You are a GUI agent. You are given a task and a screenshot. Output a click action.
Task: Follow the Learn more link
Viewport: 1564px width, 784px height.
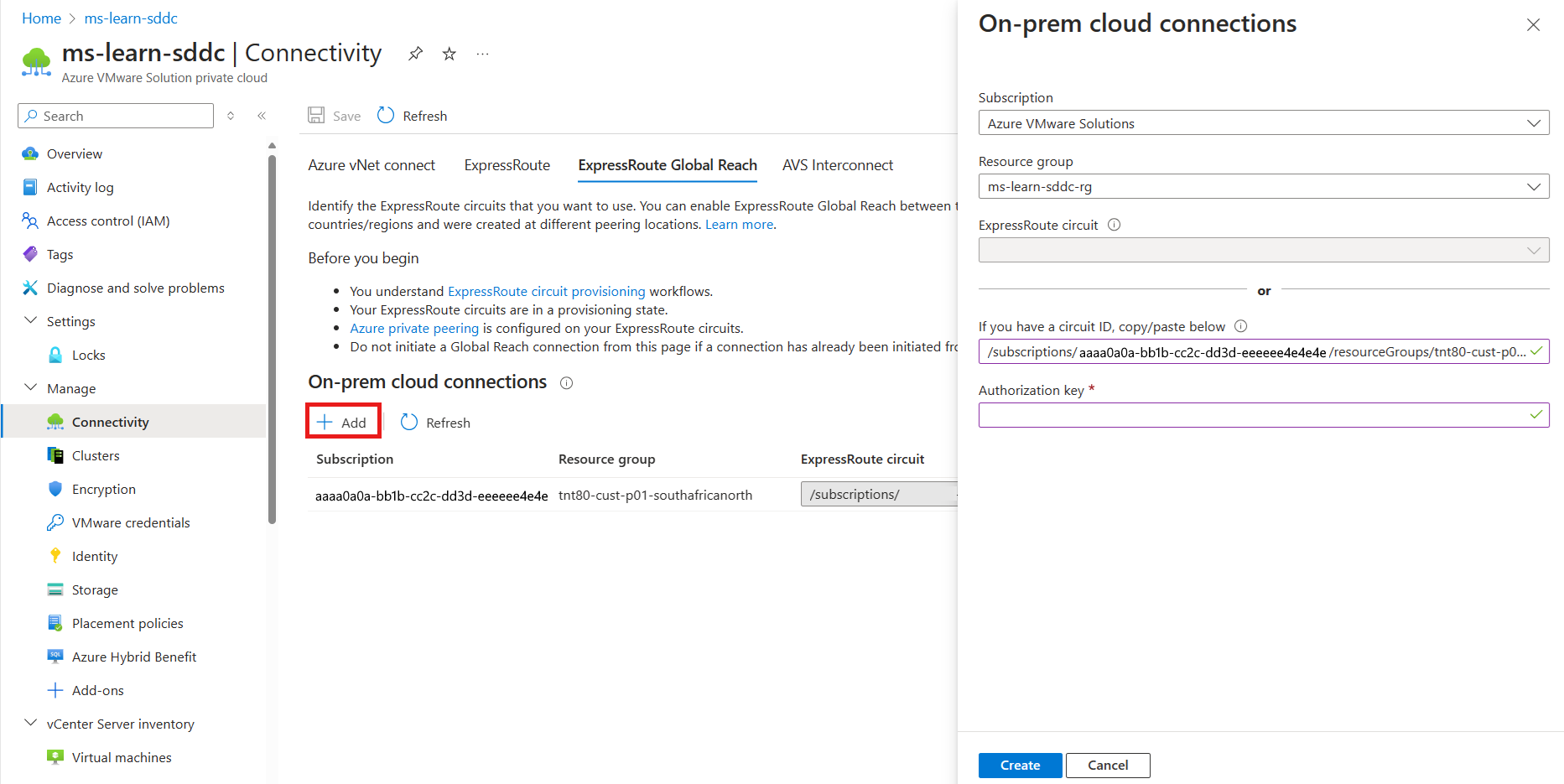pyautogui.click(x=739, y=225)
